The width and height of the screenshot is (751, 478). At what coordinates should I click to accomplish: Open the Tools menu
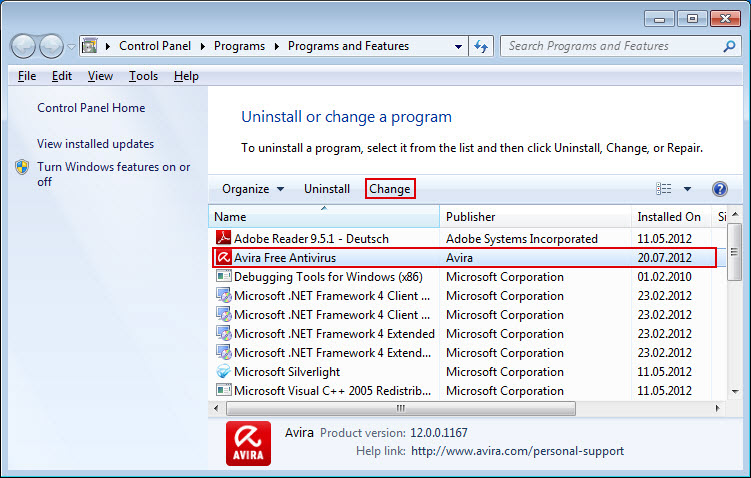[x=143, y=76]
